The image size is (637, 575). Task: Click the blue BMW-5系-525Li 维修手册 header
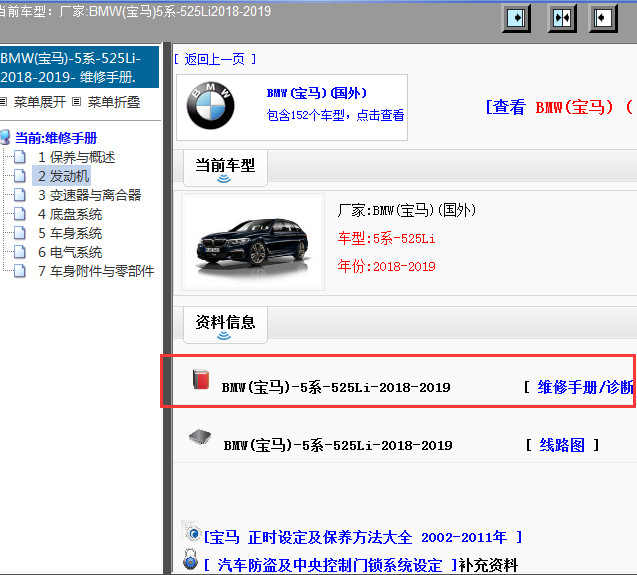[79, 67]
